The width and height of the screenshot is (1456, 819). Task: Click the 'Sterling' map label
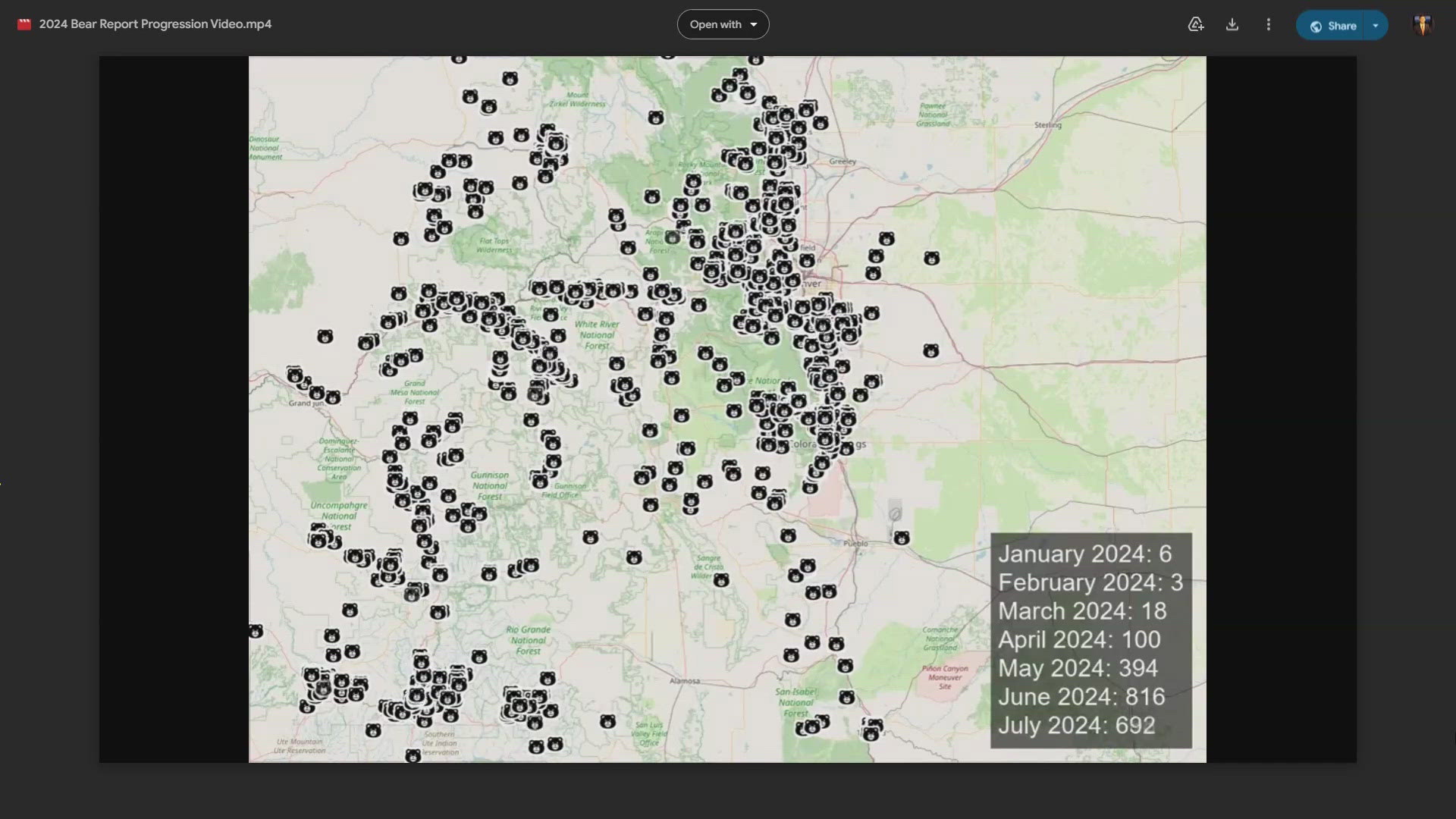pyautogui.click(x=1048, y=125)
